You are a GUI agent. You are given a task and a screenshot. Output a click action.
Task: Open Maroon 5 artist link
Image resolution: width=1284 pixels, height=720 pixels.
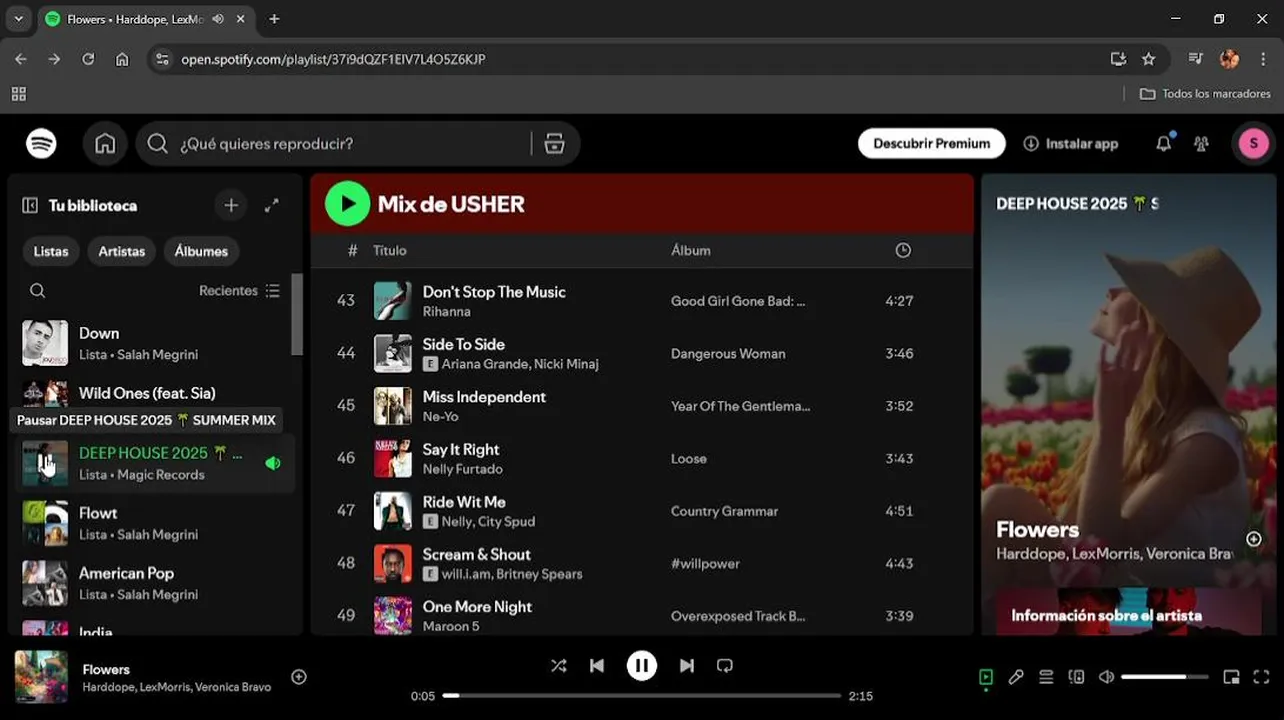click(451, 626)
